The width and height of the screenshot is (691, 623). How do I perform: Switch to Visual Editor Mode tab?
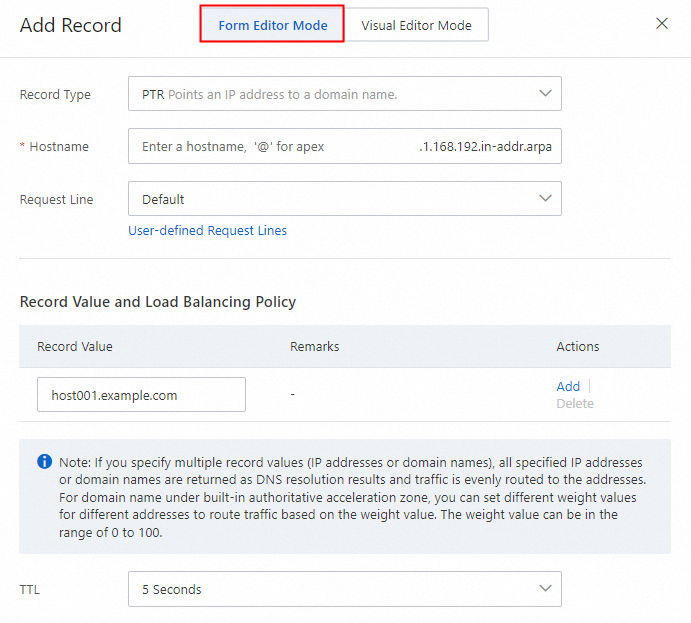(416, 25)
